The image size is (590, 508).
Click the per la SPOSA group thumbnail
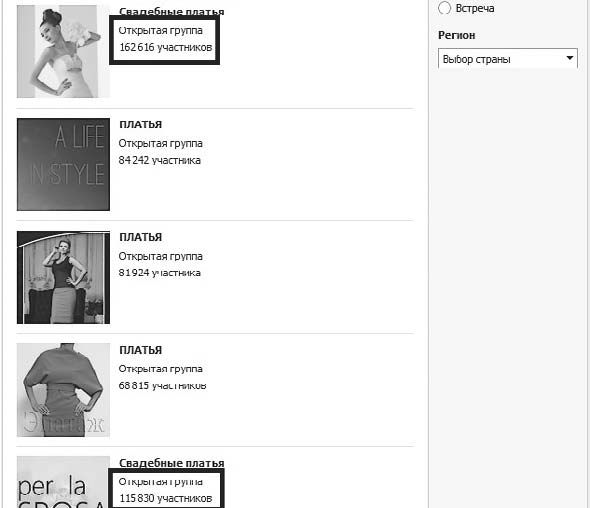[63, 482]
